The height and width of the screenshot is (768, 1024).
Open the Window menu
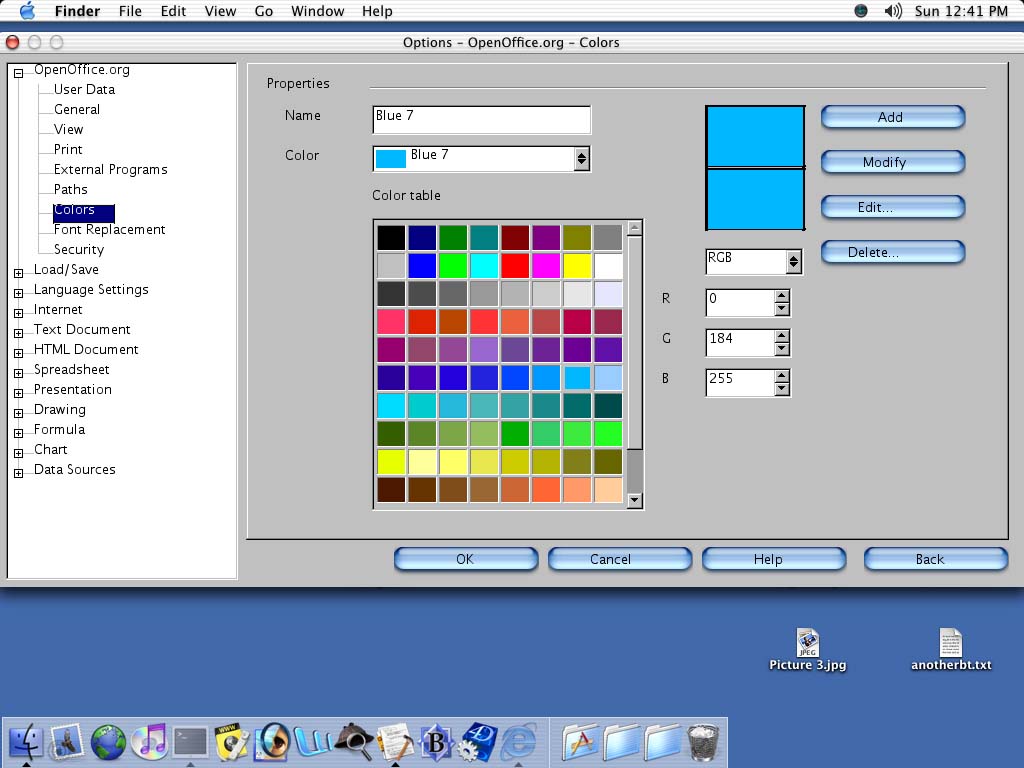[x=317, y=11]
